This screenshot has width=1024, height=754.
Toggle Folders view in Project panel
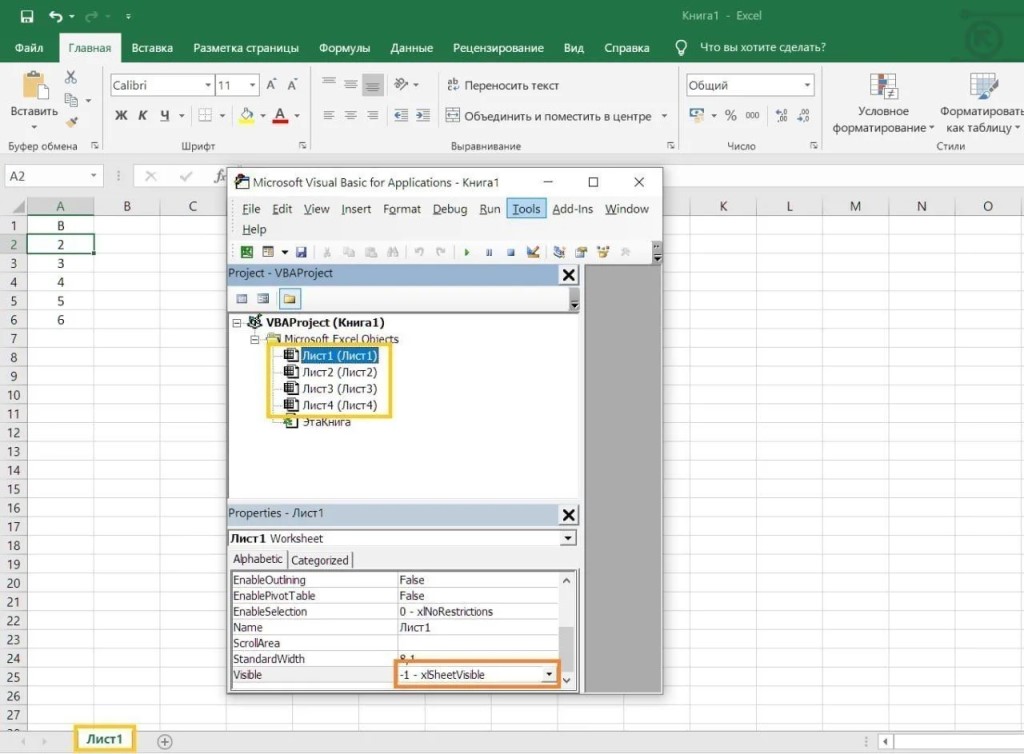[x=289, y=298]
